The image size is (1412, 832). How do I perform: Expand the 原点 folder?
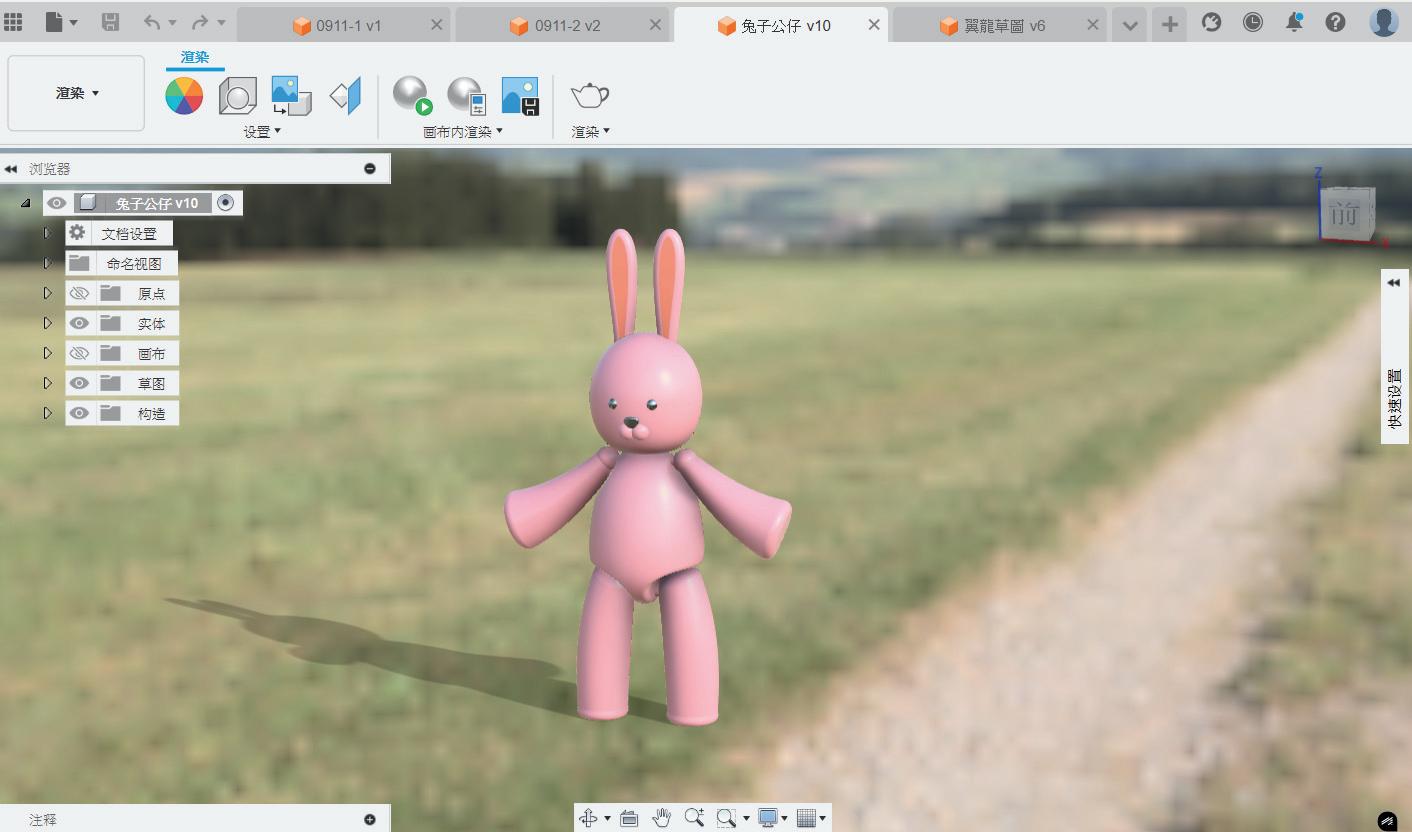point(47,293)
